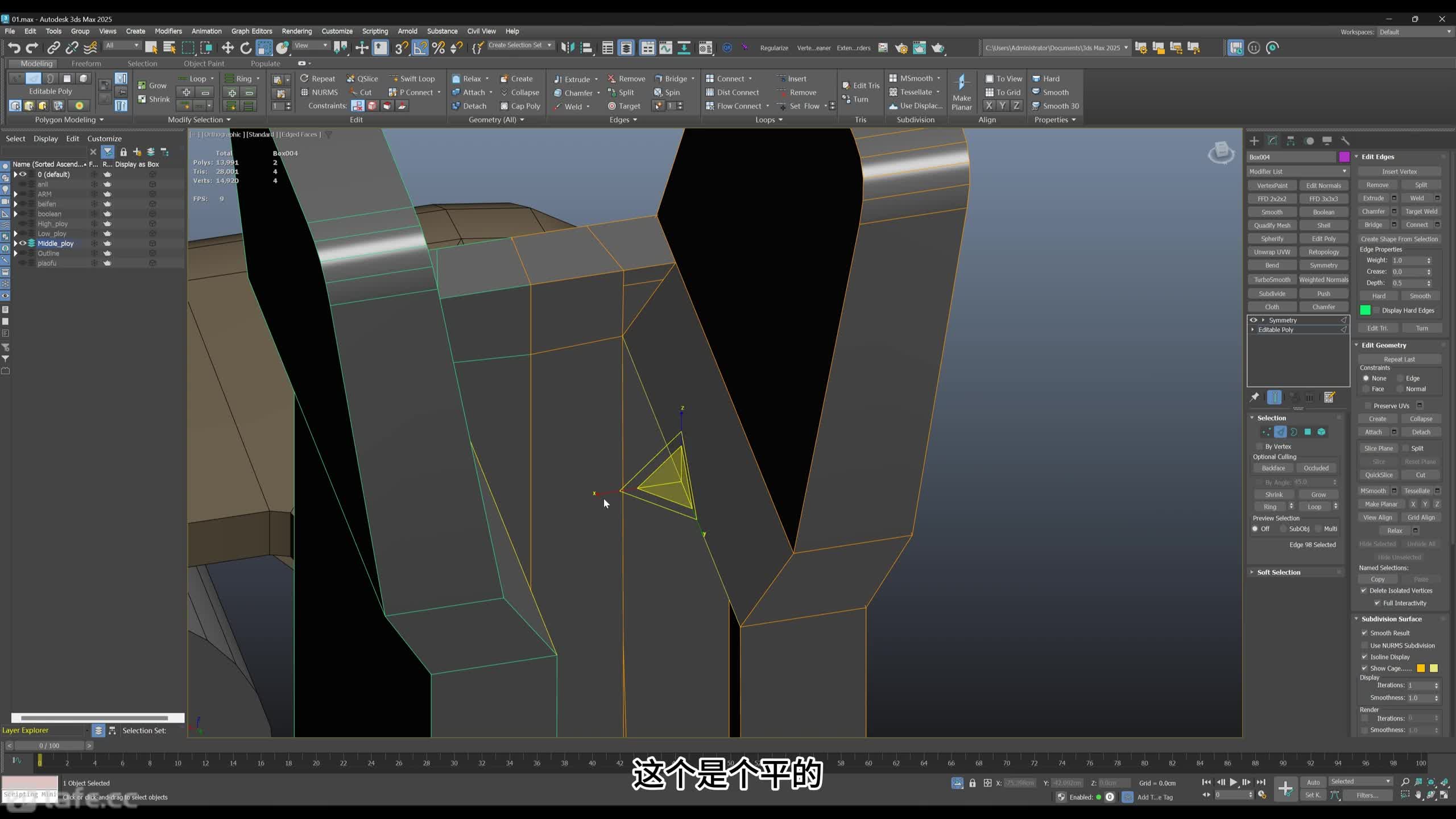The width and height of the screenshot is (1456, 819).
Task: Click Create Shape From Selection button
Action: coord(1399,239)
